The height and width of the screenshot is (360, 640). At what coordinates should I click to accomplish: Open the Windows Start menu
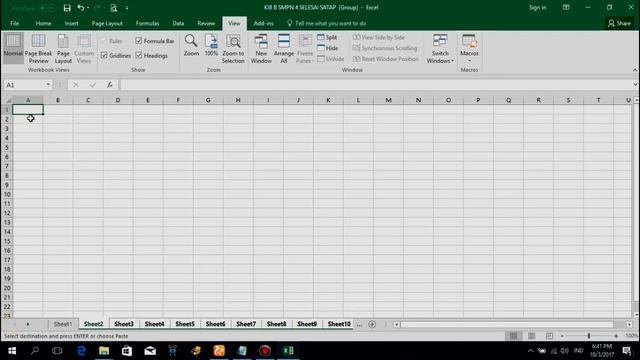click(x=12, y=351)
